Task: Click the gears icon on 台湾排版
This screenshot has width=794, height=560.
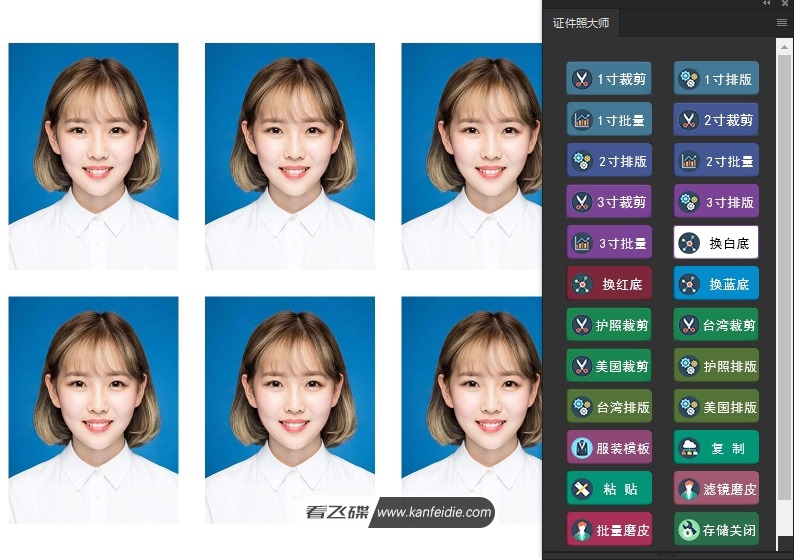Action: [x=582, y=407]
